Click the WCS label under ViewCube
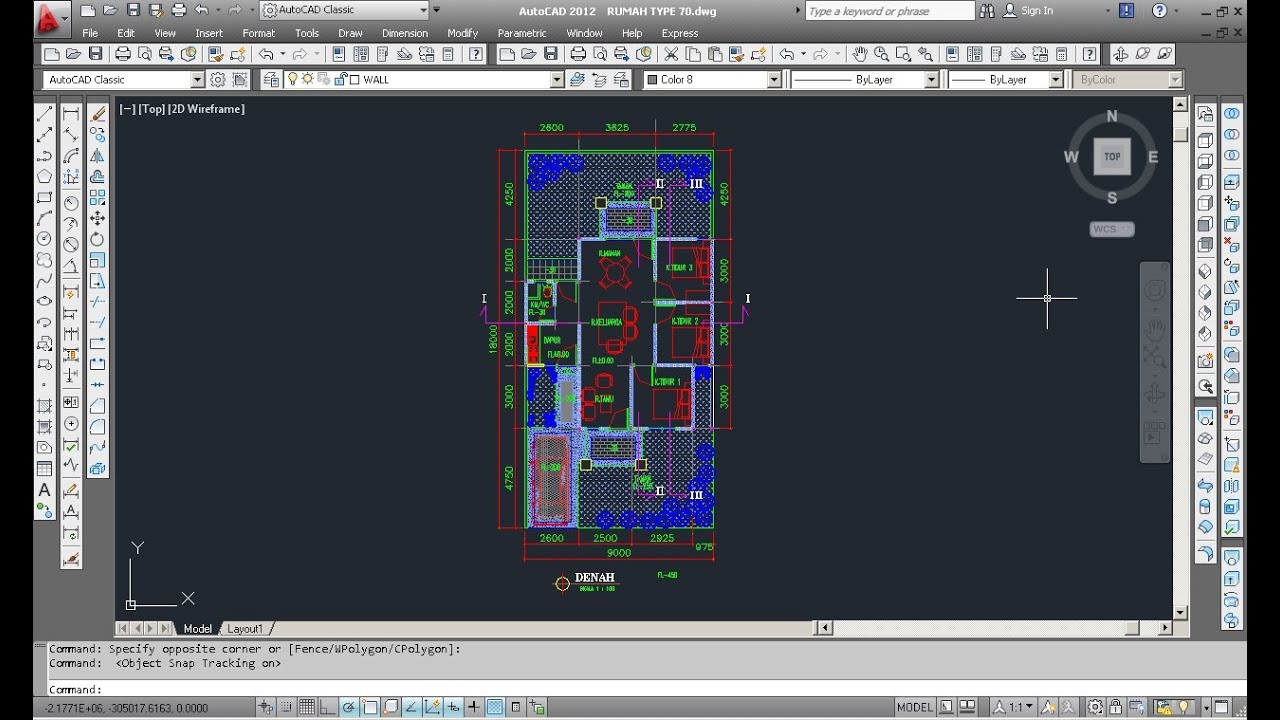 [x=1111, y=229]
